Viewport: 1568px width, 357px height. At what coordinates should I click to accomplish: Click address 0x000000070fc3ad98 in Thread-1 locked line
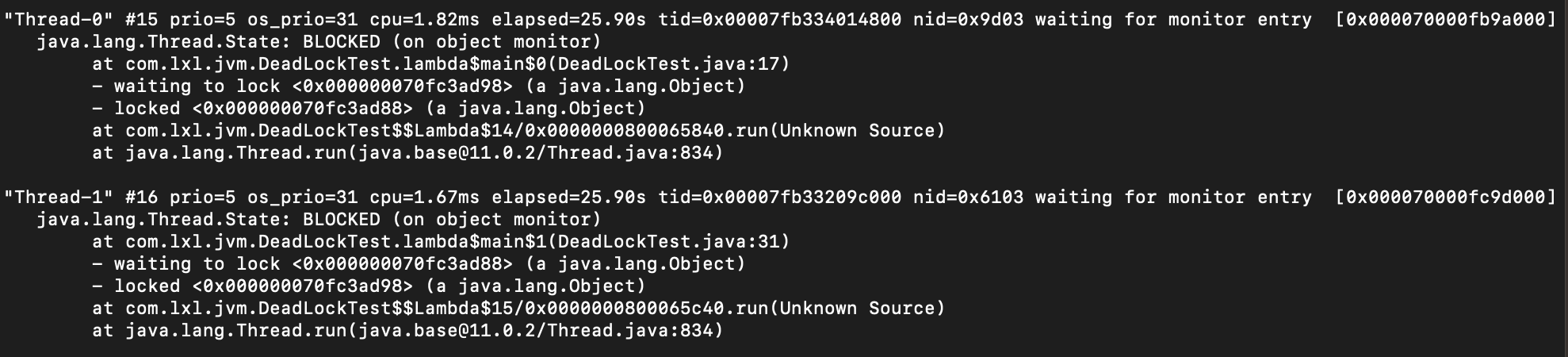click(303, 286)
